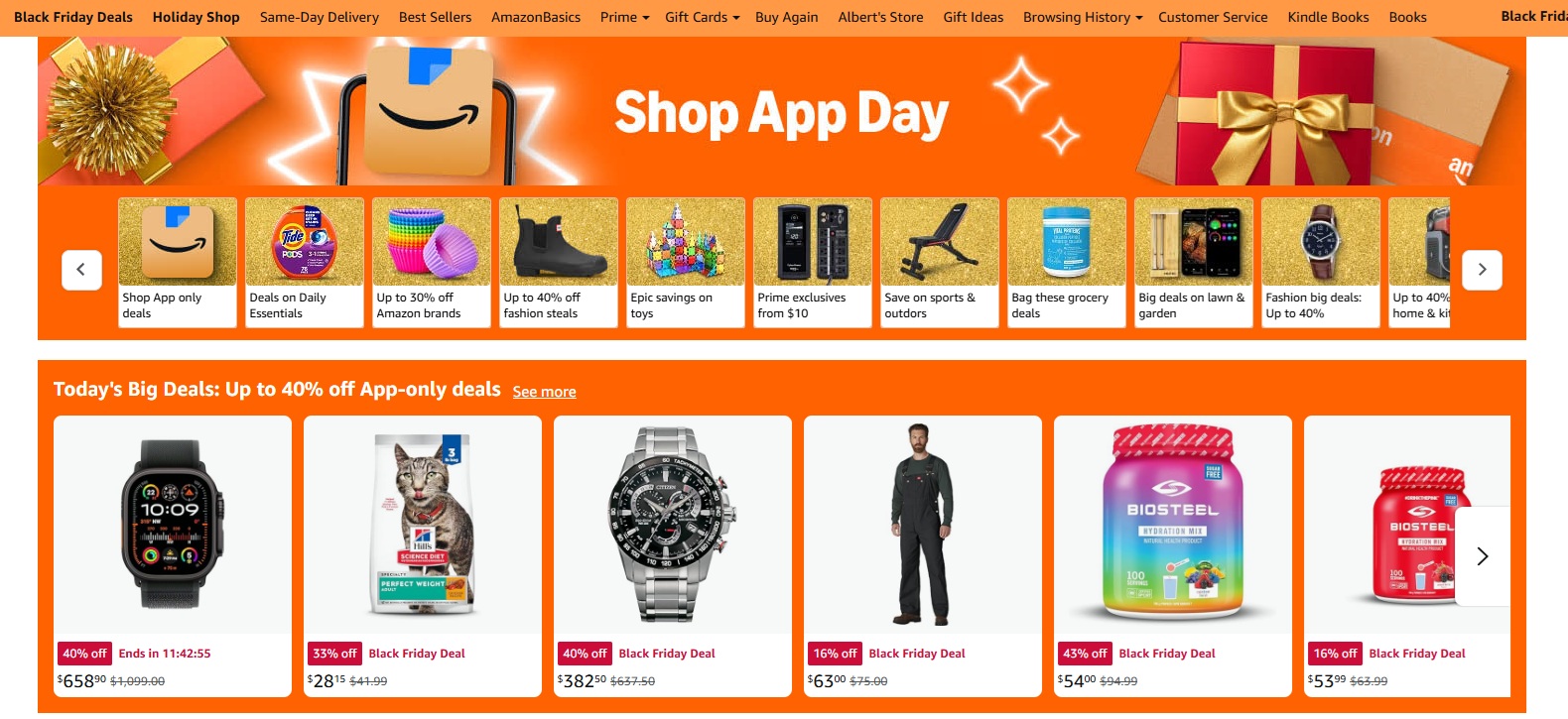Screen dimensions: 1568x719
Task: Open the Holiday Shop nav item
Action: 196,17
